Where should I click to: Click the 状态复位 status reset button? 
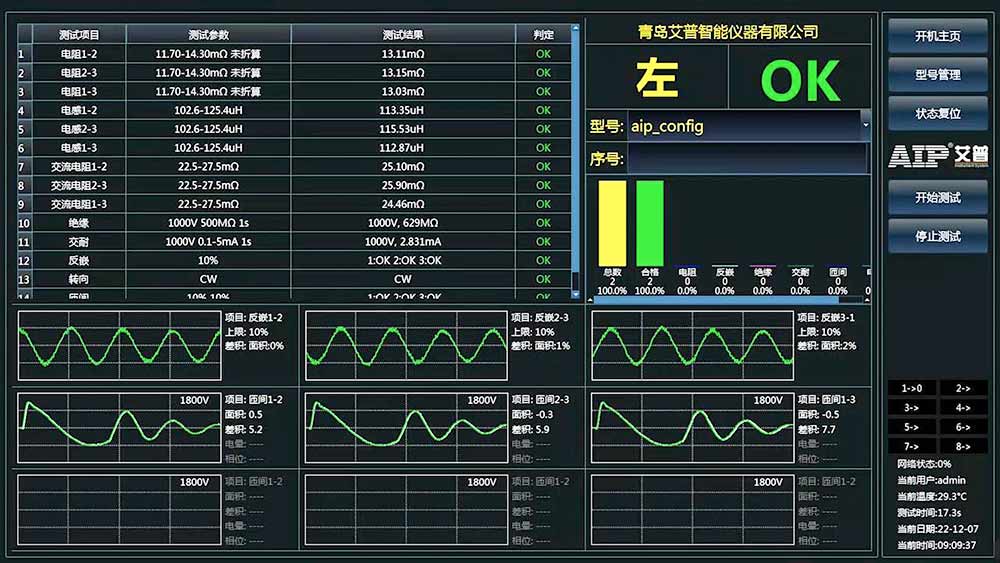coord(937,114)
